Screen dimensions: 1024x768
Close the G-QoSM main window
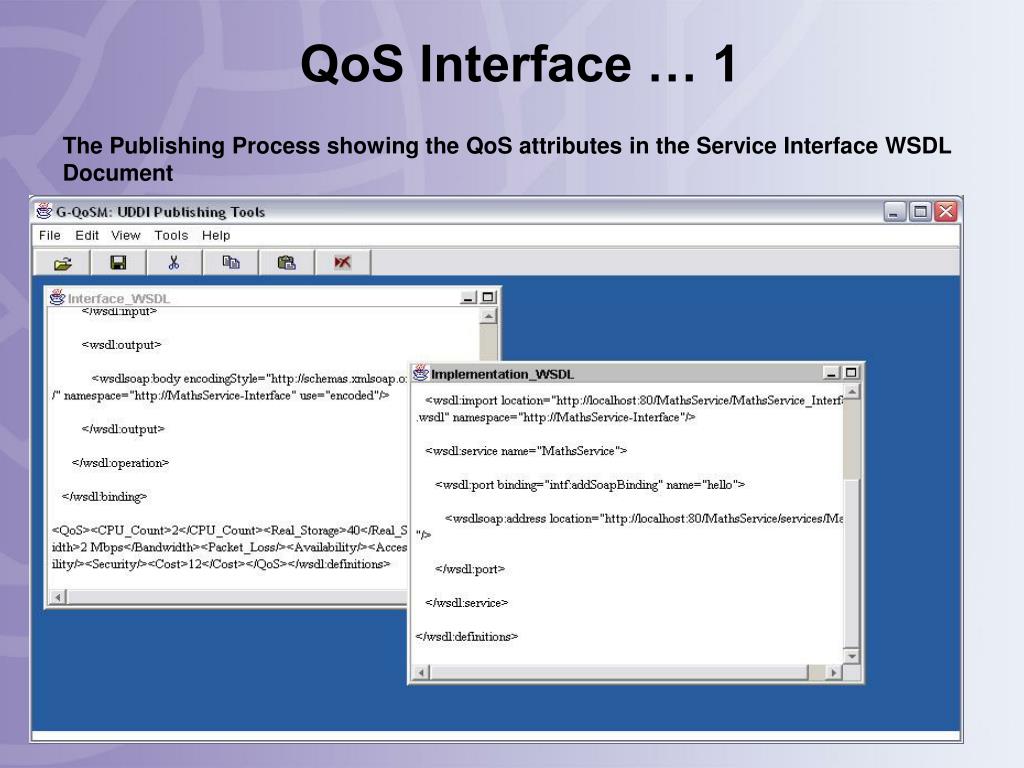[x=946, y=212]
